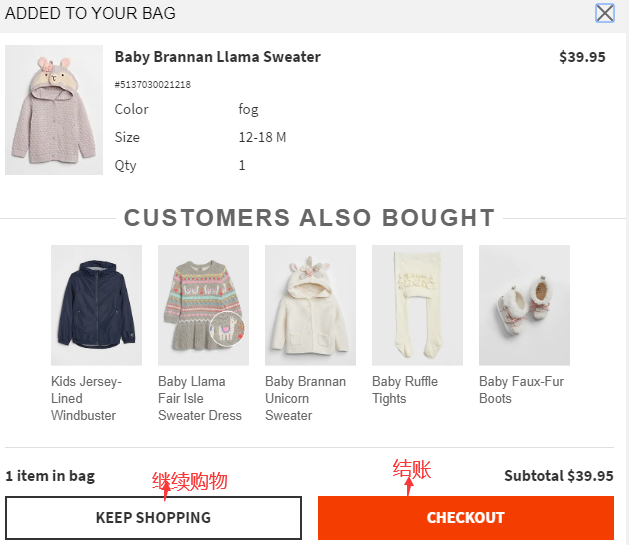Click the Baby Ruffle Tights text link
Viewport: 629px width, 545px height.
pos(405,390)
